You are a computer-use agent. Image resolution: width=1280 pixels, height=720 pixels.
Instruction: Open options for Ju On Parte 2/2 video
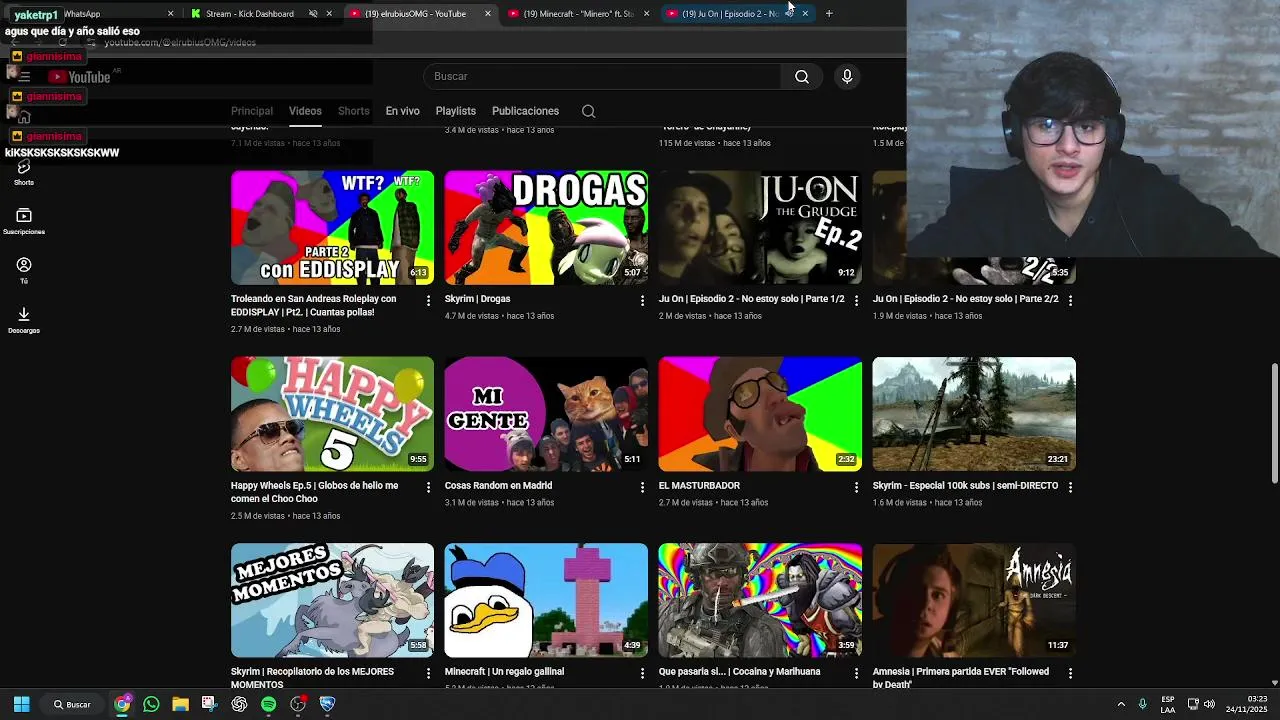click(1070, 300)
